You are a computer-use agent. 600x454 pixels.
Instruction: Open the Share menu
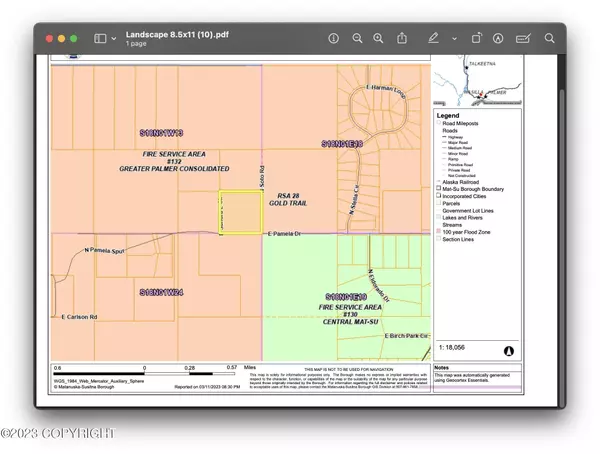click(401, 38)
